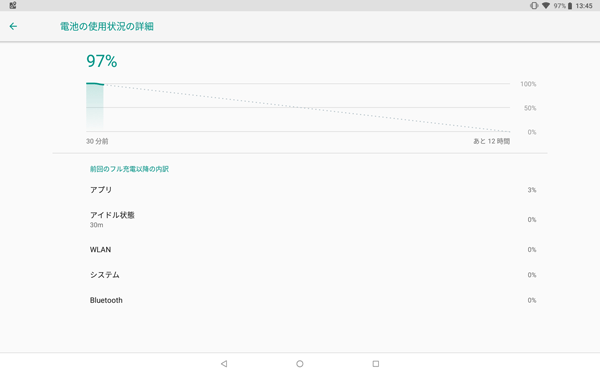
Task: Tap the 50% graph axis label
Action: [530, 108]
